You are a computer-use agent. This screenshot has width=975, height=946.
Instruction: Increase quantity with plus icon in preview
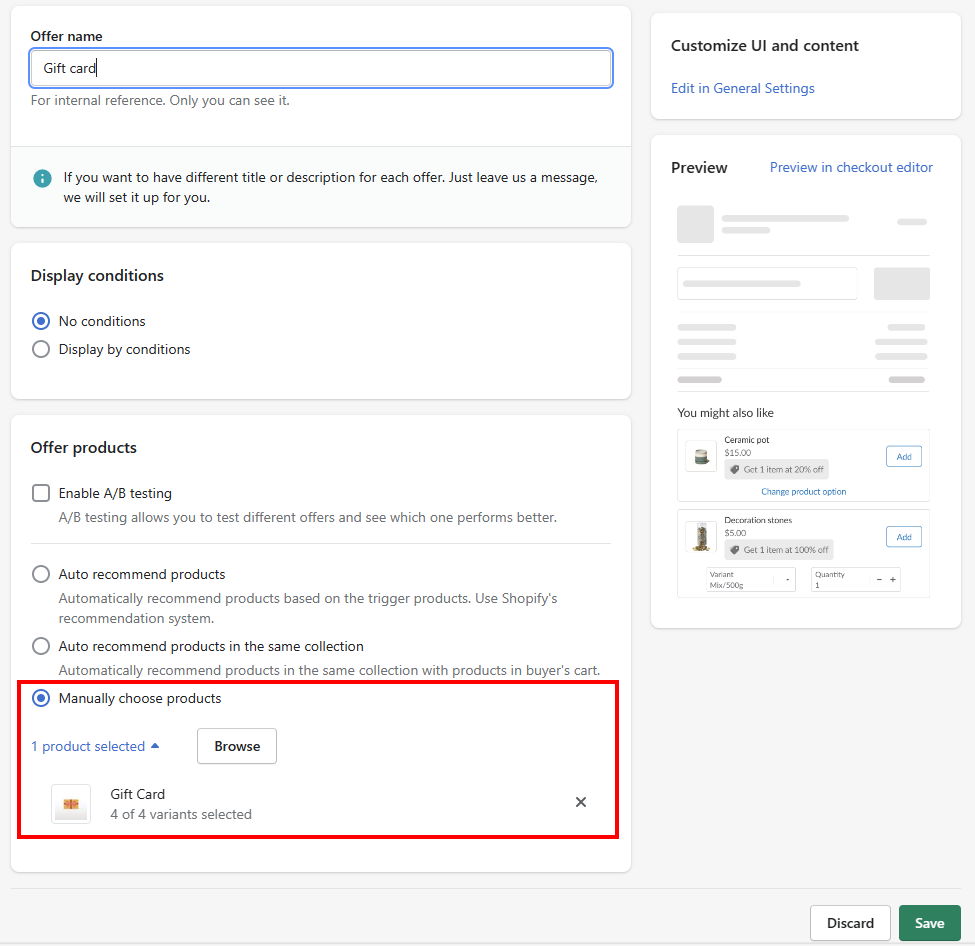[x=892, y=579]
